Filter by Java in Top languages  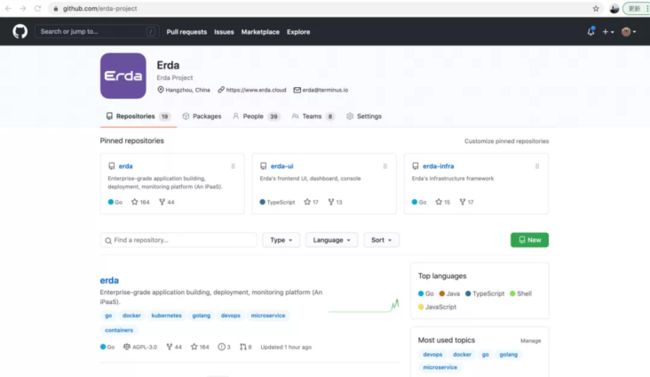[x=449, y=294]
